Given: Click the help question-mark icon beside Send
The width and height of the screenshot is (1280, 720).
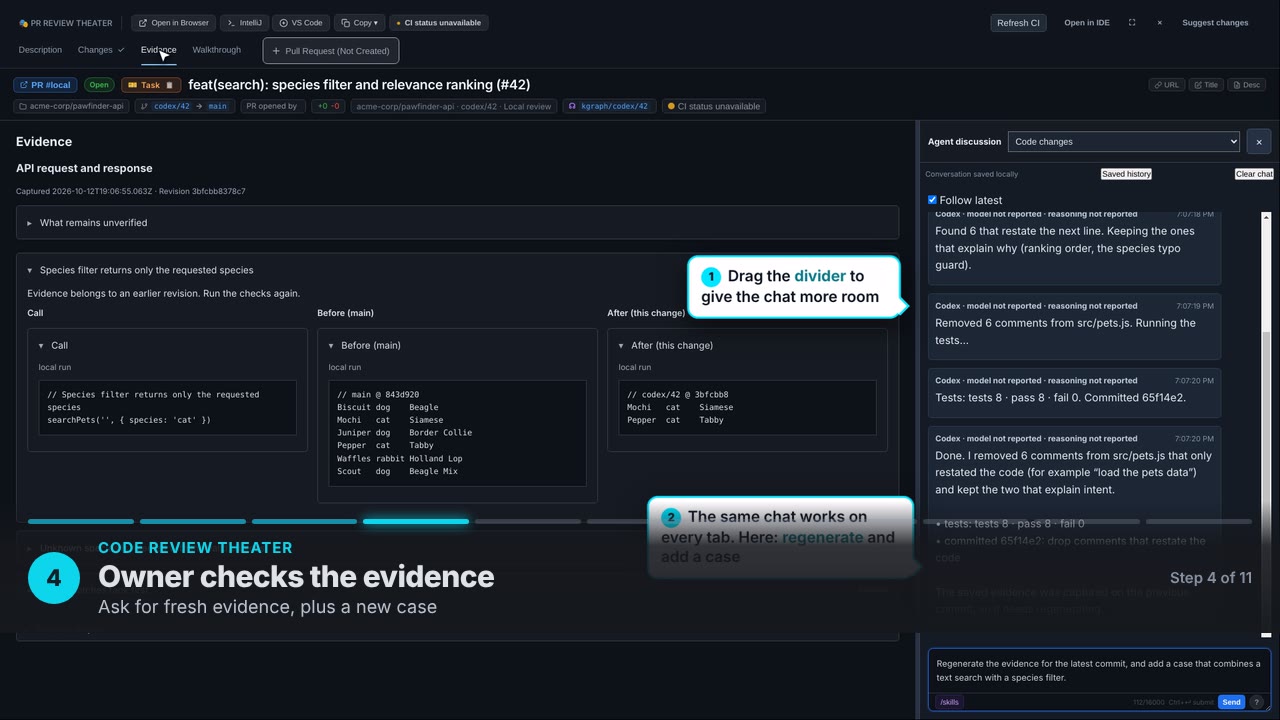Looking at the screenshot, I should [x=1257, y=702].
